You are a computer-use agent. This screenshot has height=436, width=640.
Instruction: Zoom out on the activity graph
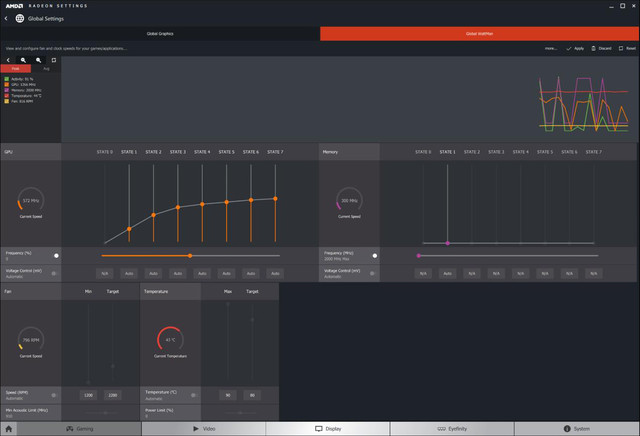[38, 60]
